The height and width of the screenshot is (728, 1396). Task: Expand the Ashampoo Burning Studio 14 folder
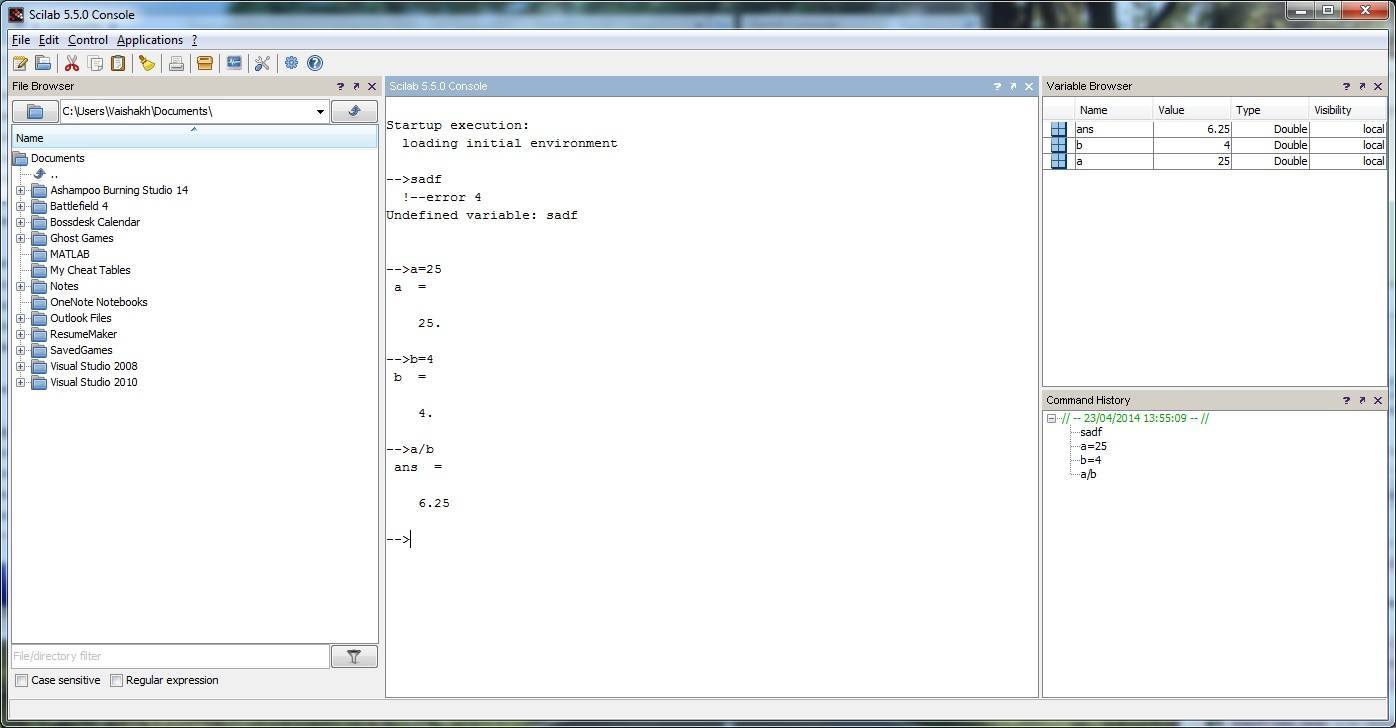point(20,190)
